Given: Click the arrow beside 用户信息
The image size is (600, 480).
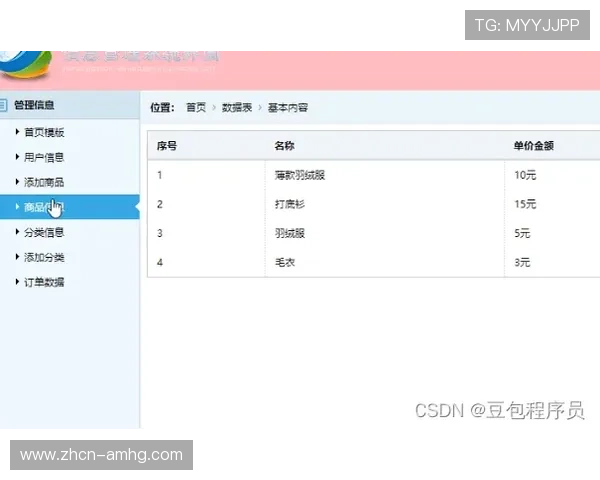Looking at the screenshot, I should pyautogui.click(x=17, y=157).
